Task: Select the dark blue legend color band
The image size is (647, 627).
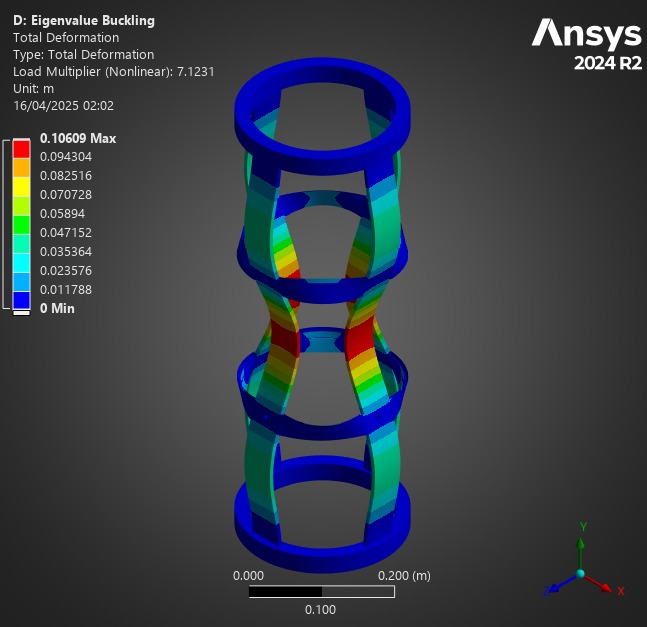Action: coord(22,300)
